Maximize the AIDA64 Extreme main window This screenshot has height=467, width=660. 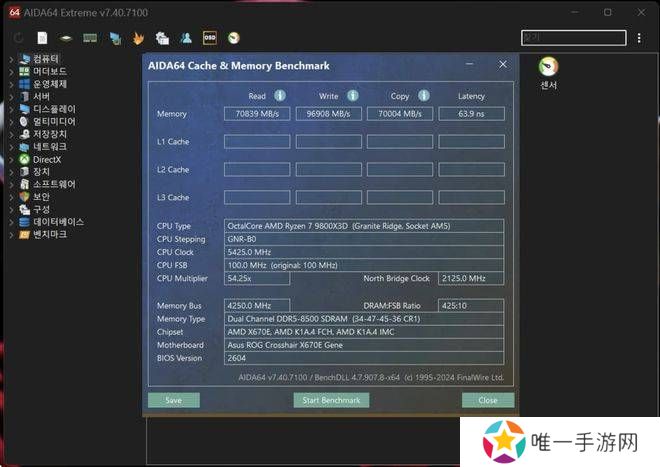coord(608,12)
